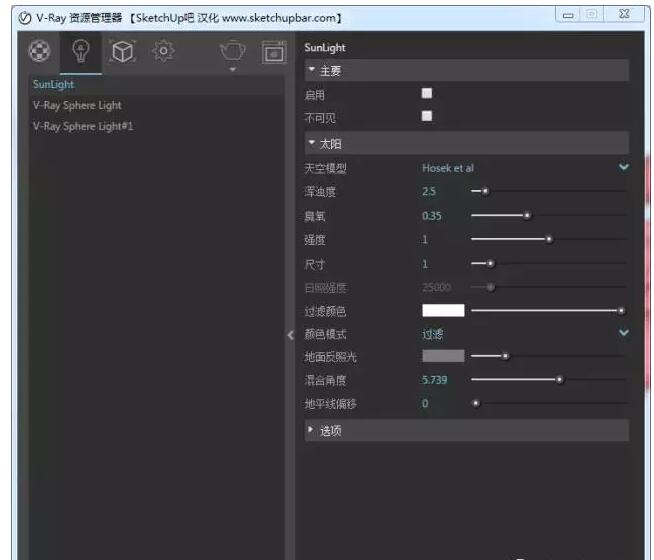Select the Lights tab lightbulb icon
The height and width of the screenshot is (560, 654).
pyautogui.click(x=80, y=51)
